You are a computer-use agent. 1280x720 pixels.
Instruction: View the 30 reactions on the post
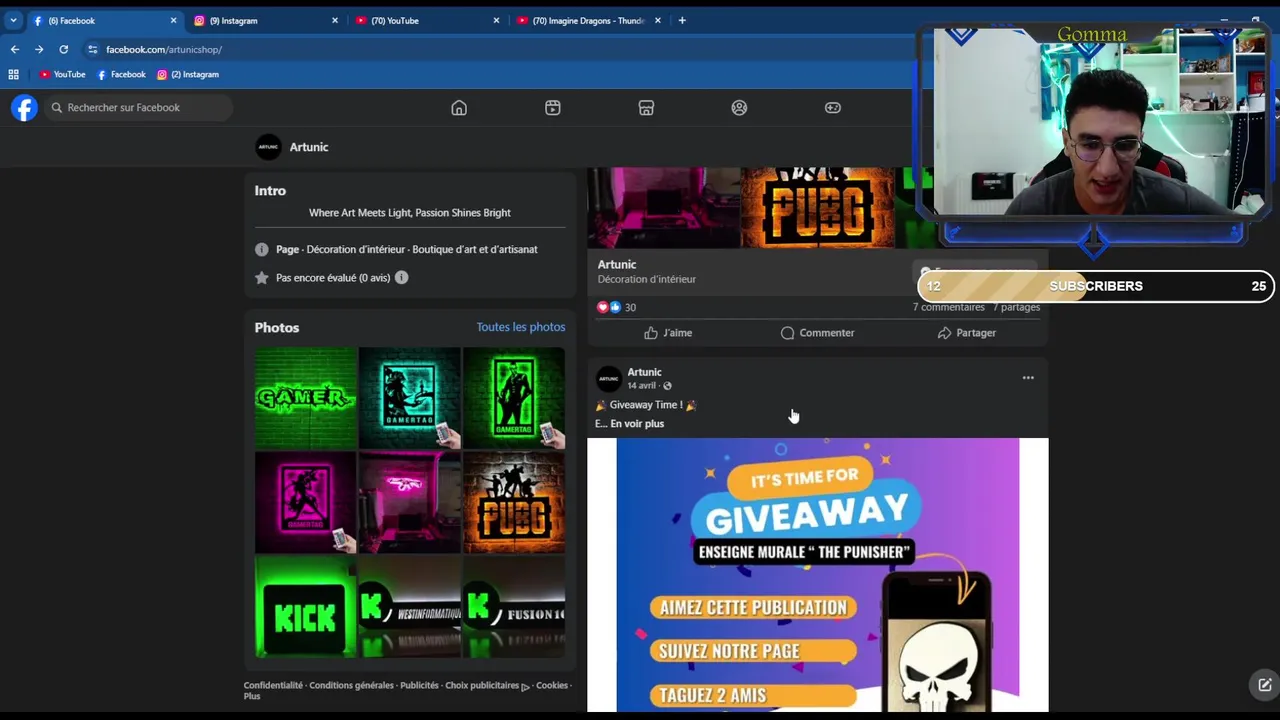point(616,307)
